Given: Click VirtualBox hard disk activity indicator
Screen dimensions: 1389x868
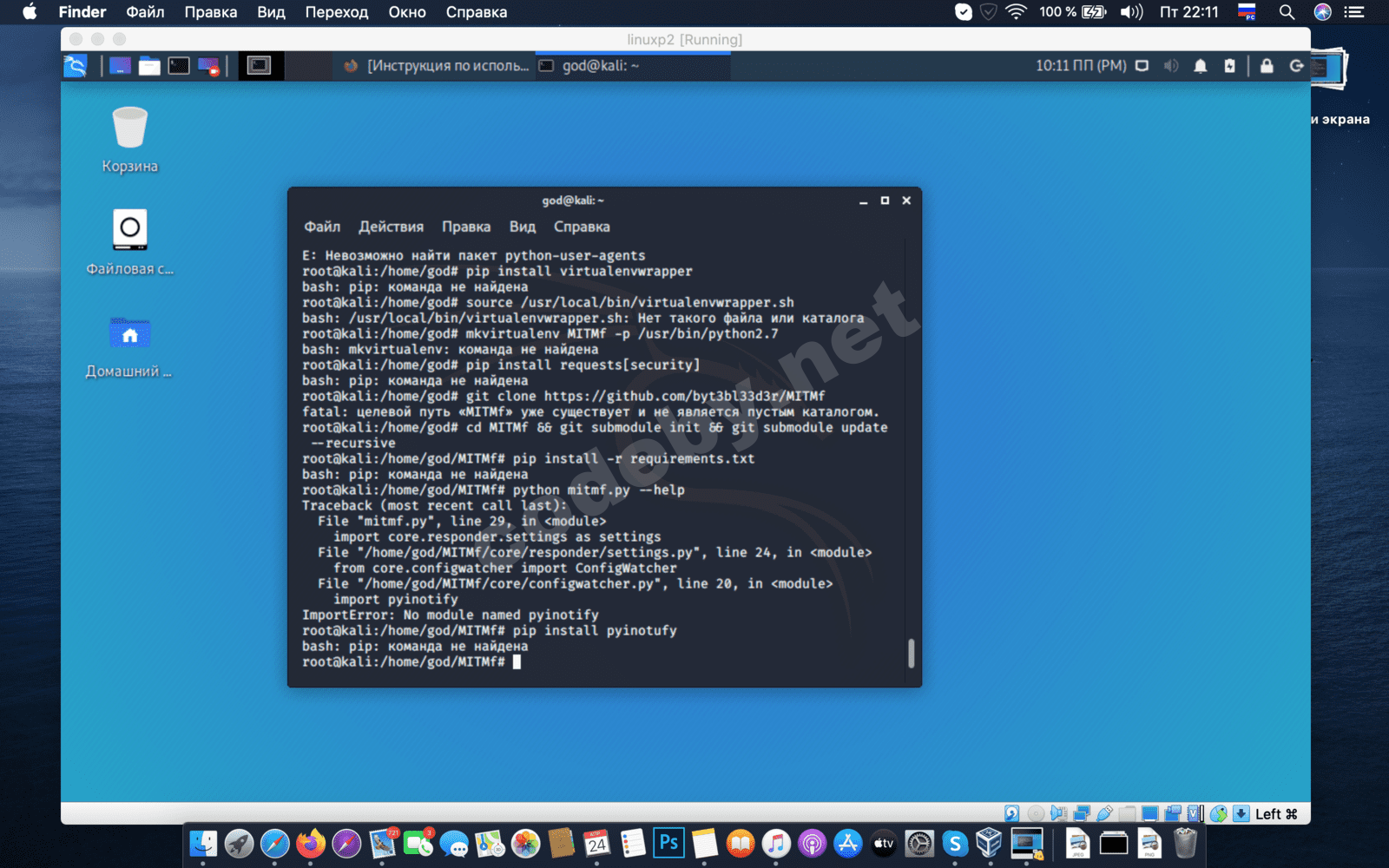Looking at the screenshot, I should [x=1012, y=813].
